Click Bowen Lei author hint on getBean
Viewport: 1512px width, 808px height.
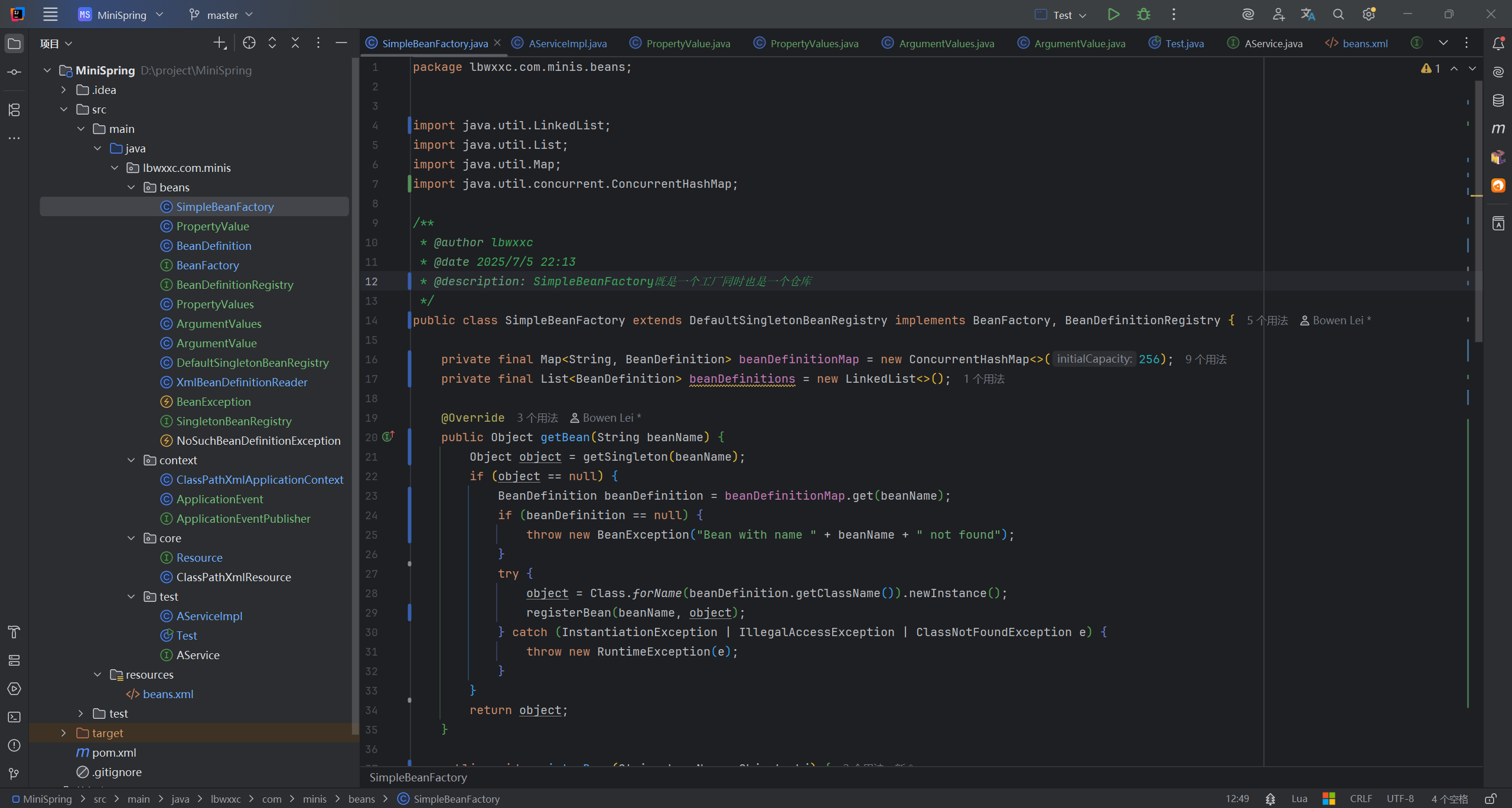[x=606, y=418]
